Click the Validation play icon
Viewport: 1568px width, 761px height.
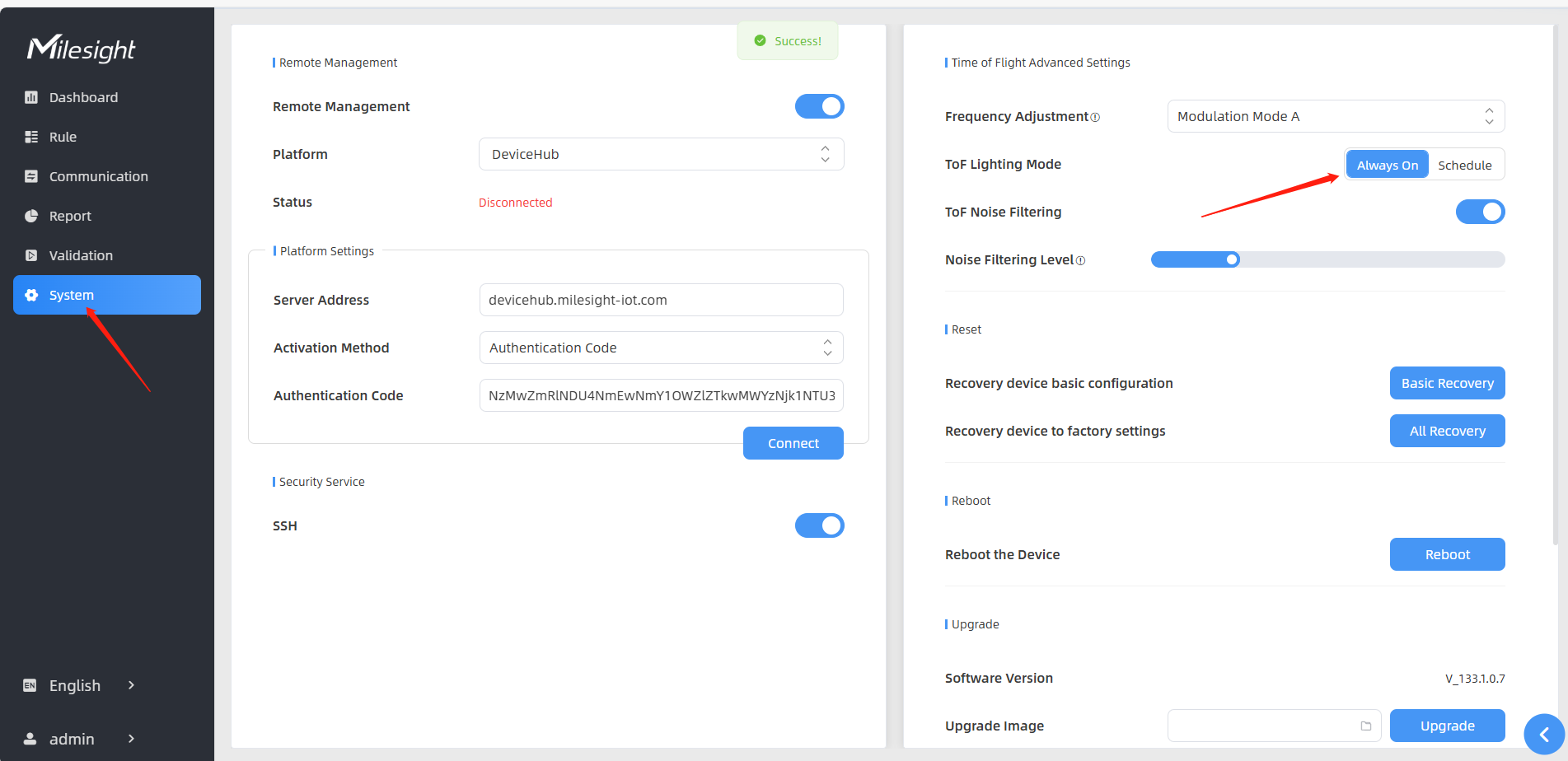[31, 255]
